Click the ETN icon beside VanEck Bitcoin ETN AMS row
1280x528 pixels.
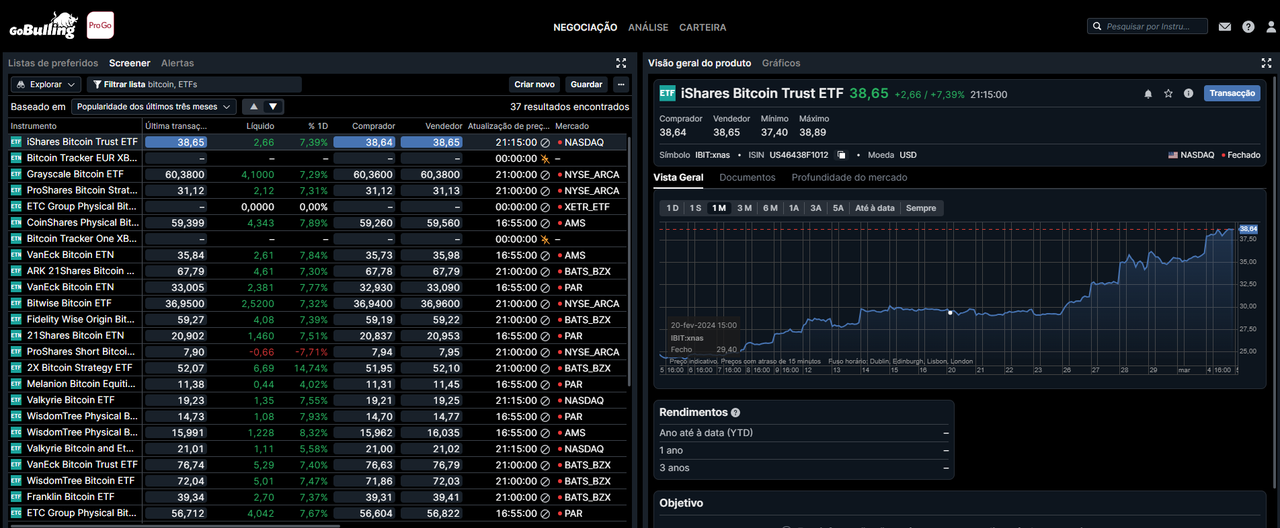(x=16, y=255)
